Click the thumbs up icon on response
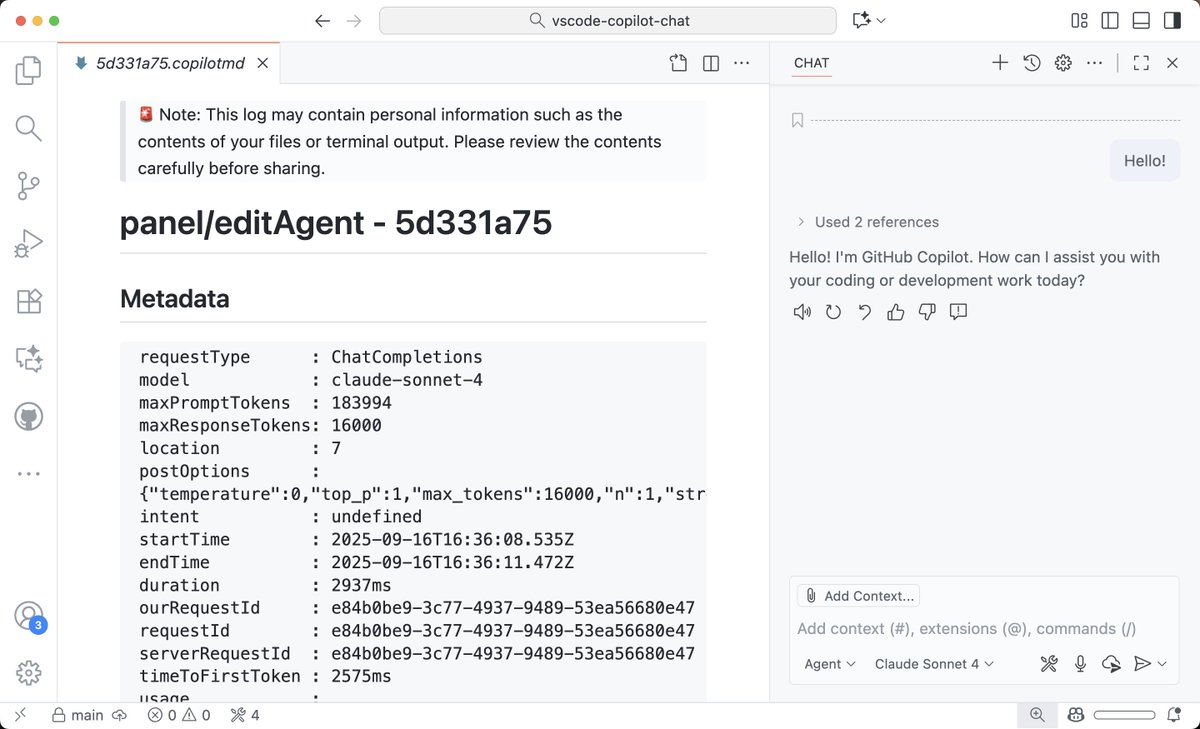The height and width of the screenshot is (729, 1200). click(895, 312)
